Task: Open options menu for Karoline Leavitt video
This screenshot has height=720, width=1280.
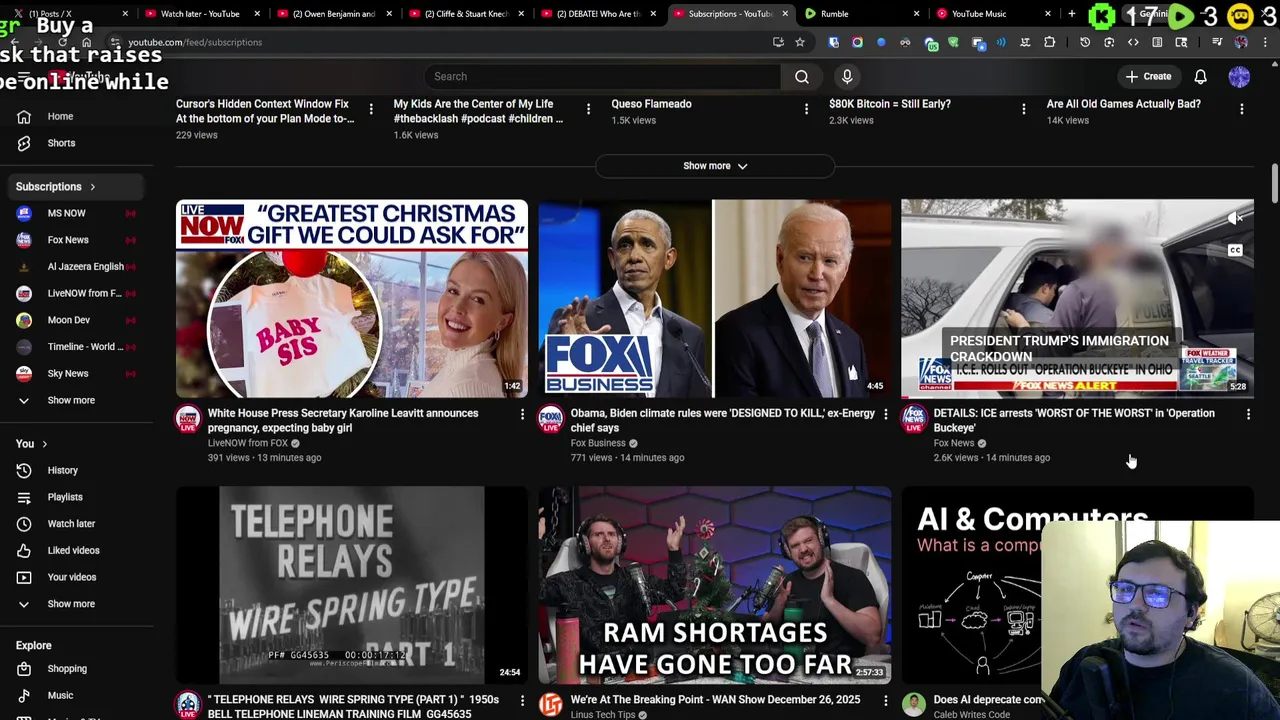Action: coord(522,413)
